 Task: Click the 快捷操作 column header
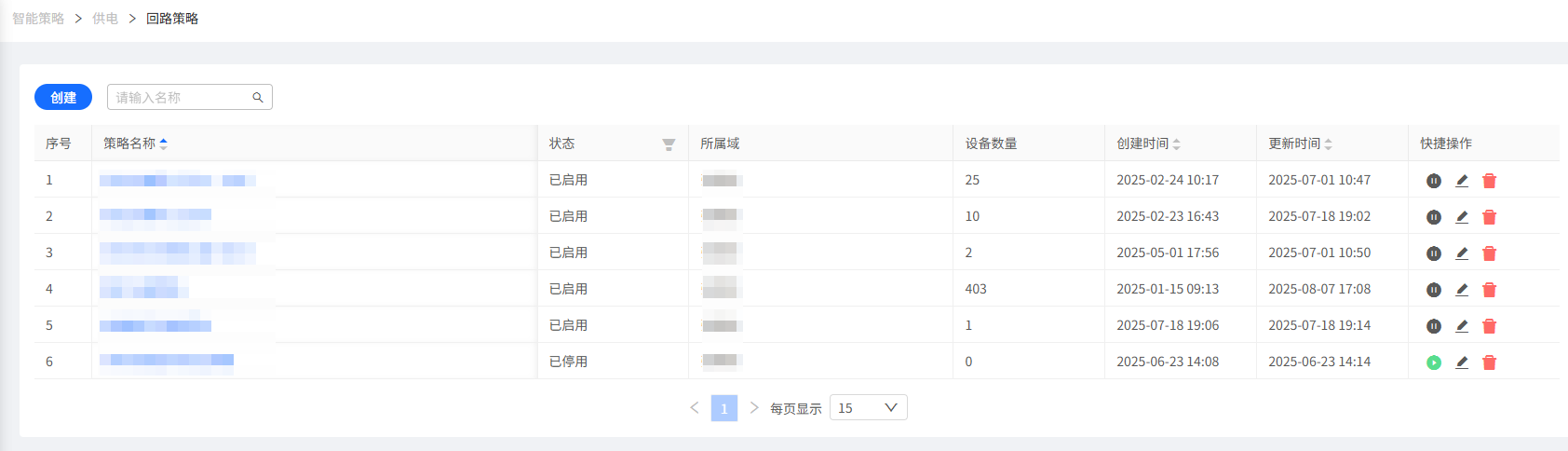click(1446, 143)
